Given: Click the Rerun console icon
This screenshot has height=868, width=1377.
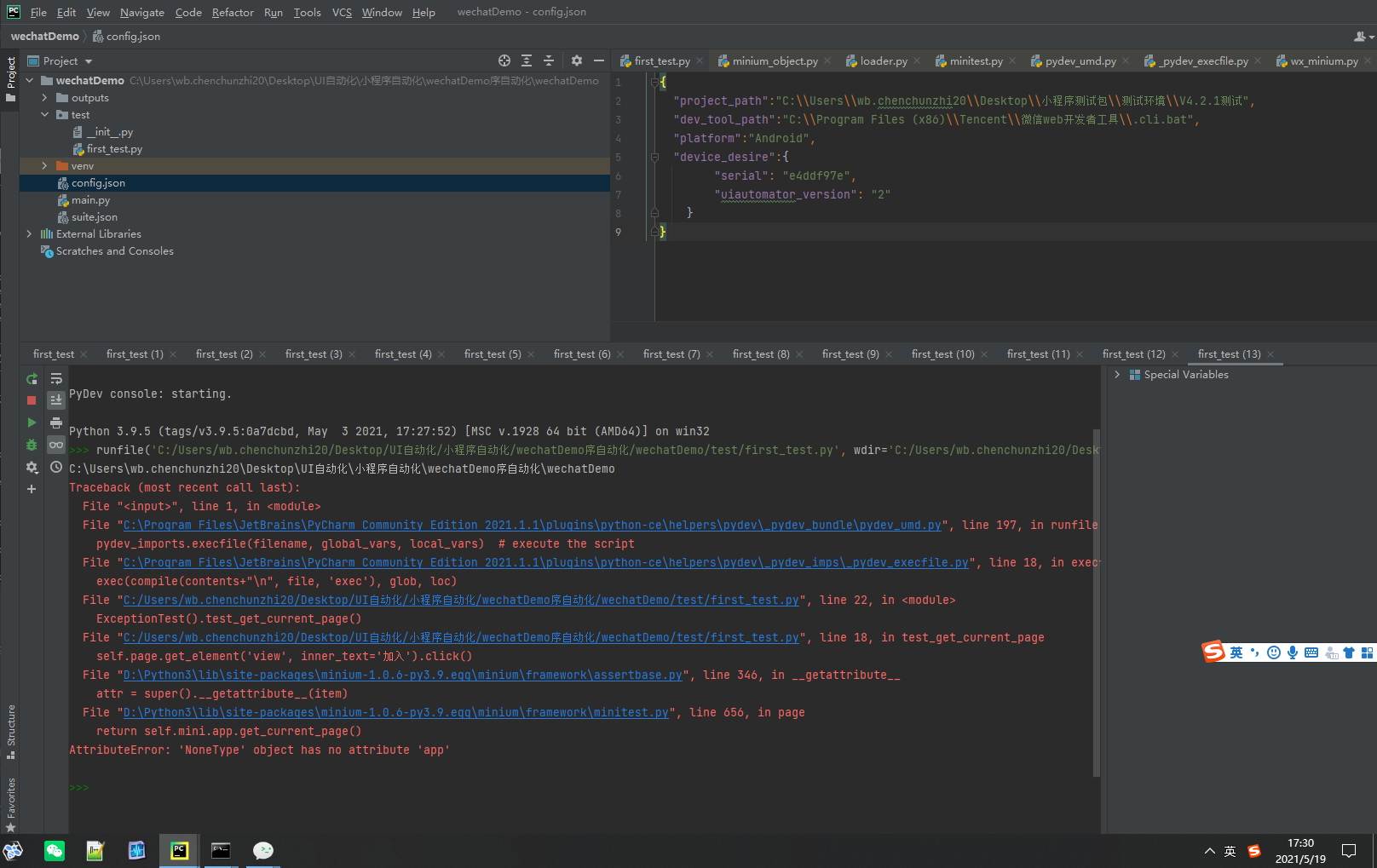Looking at the screenshot, I should click(x=32, y=379).
